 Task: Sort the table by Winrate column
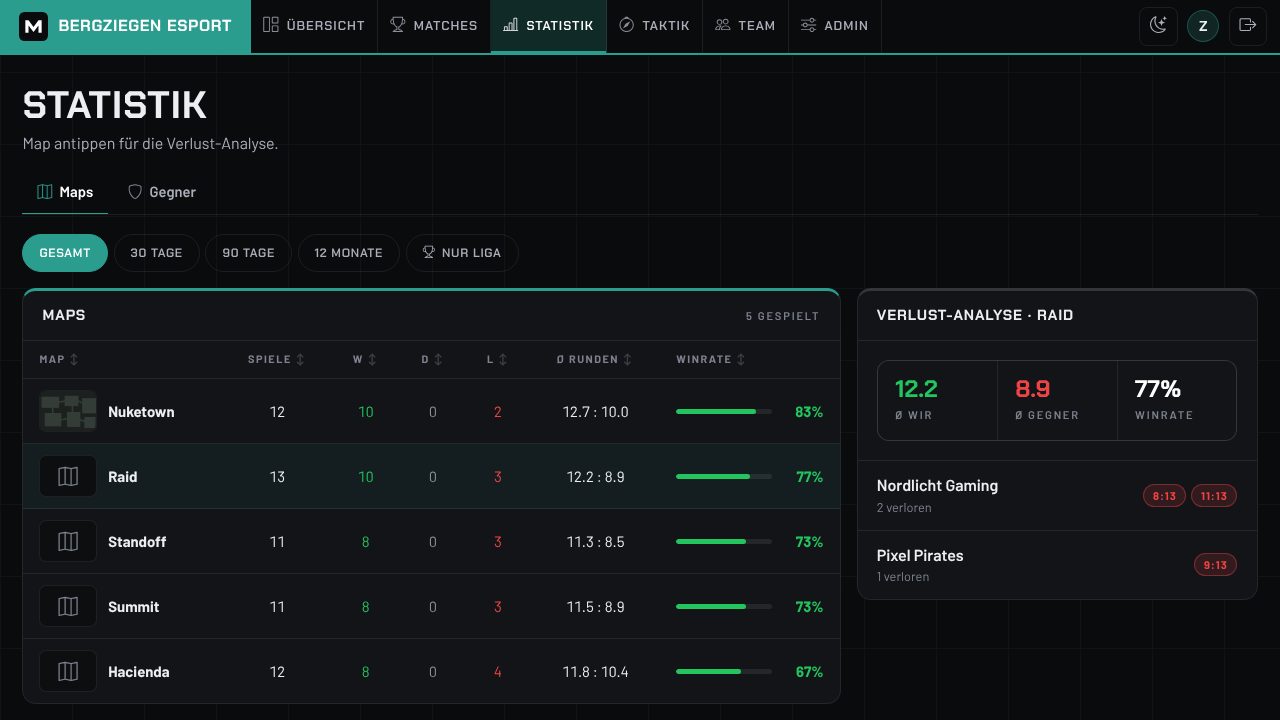coord(711,360)
